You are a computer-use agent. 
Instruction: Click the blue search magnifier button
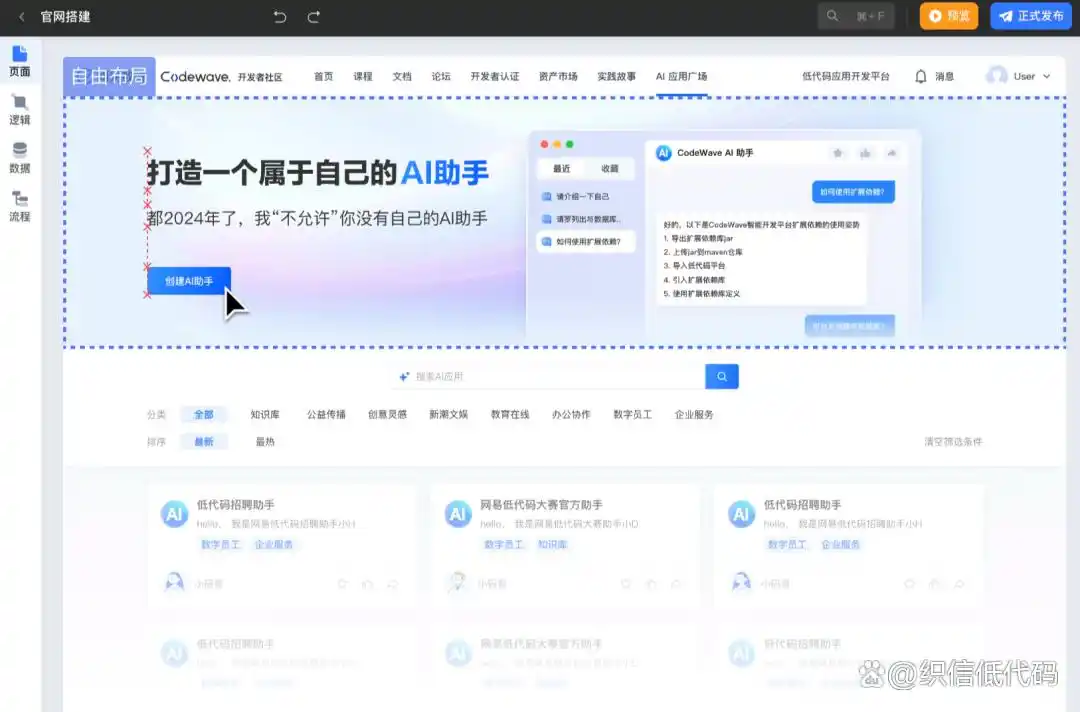click(x=721, y=376)
